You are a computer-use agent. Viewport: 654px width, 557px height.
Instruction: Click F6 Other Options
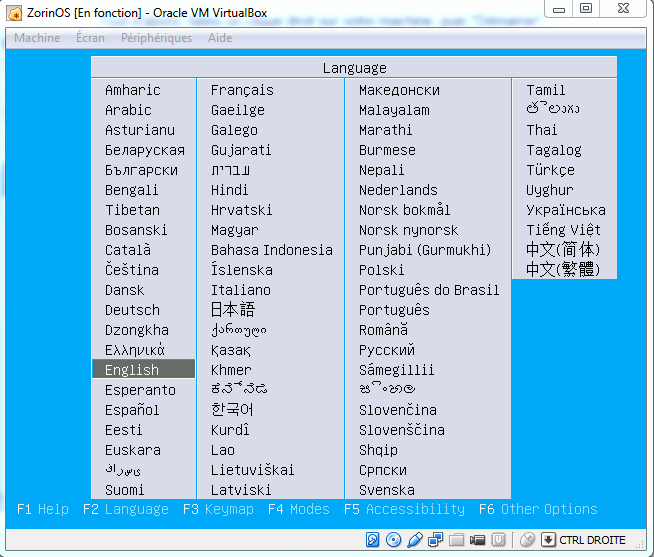coord(538,509)
